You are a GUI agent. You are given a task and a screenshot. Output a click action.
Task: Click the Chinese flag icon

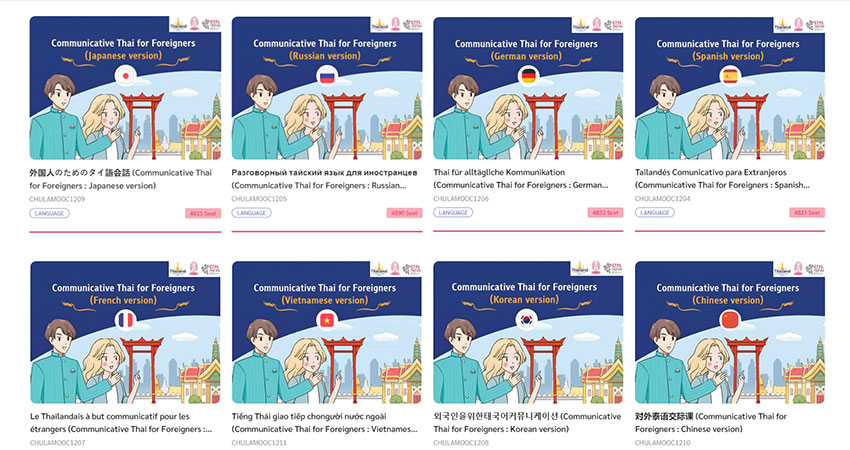pyautogui.click(x=730, y=320)
